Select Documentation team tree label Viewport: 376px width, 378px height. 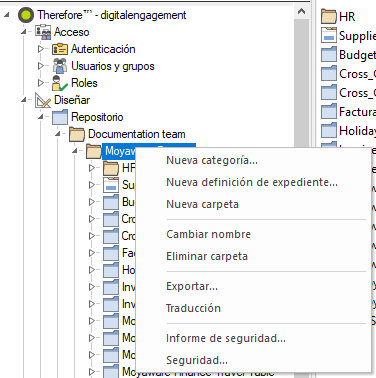pyautogui.click(x=137, y=134)
